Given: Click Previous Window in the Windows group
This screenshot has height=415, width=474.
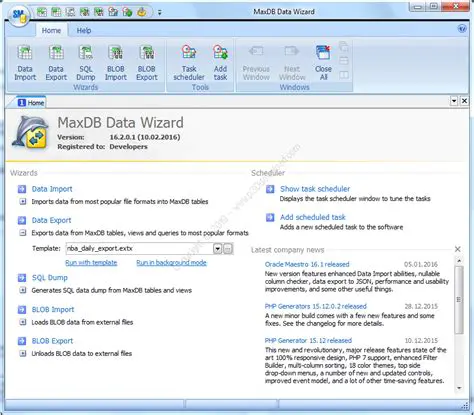Looking at the screenshot, I should coord(256,63).
